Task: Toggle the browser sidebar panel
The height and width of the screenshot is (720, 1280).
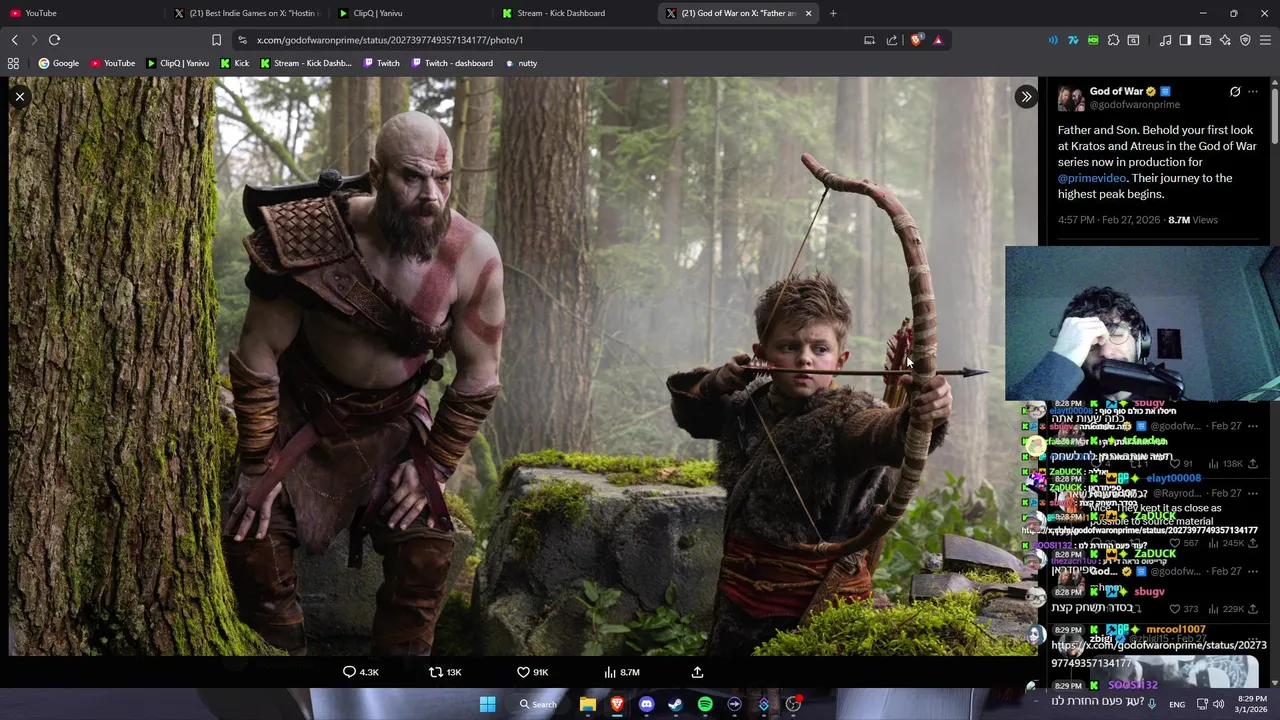Action: (x=1185, y=40)
